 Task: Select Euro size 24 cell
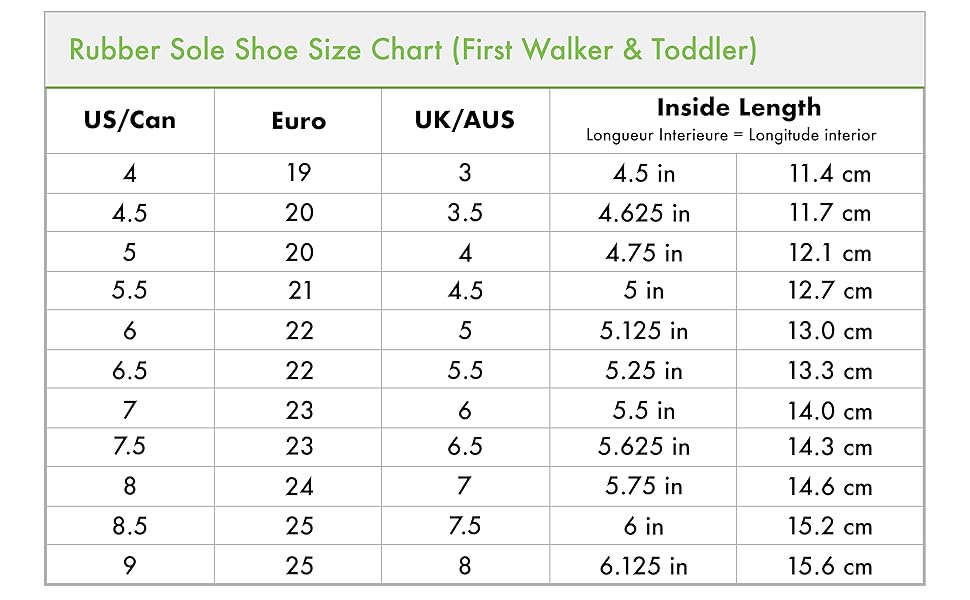tap(298, 487)
